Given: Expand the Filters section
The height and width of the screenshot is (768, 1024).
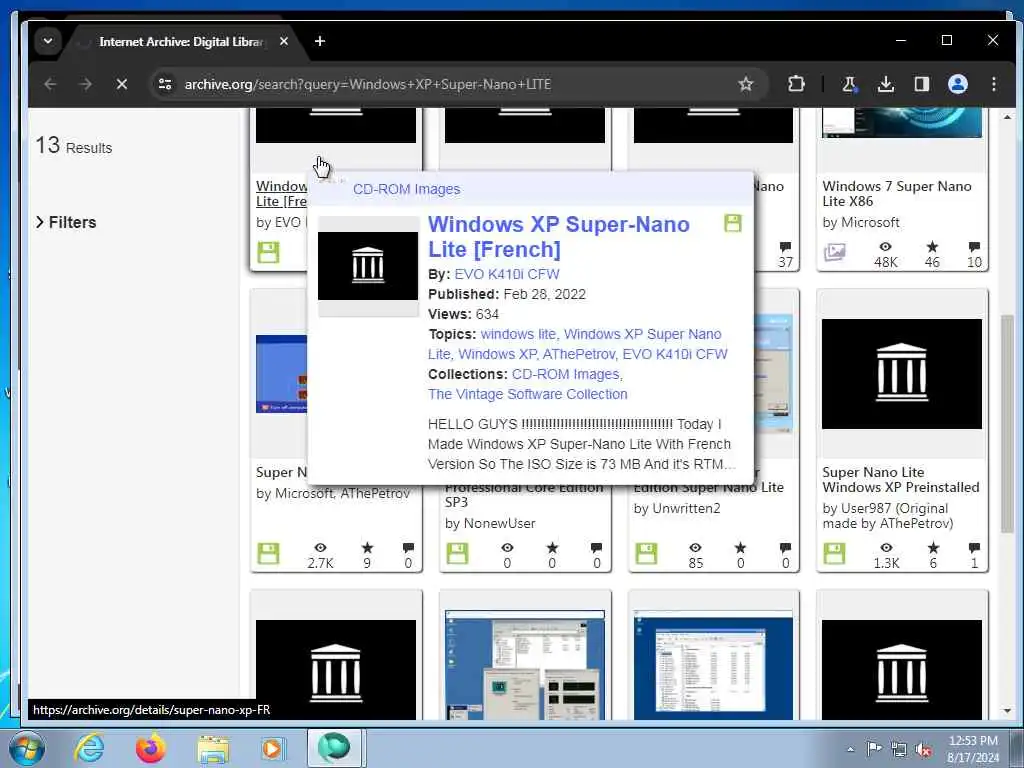Looking at the screenshot, I should click(67, 223).
